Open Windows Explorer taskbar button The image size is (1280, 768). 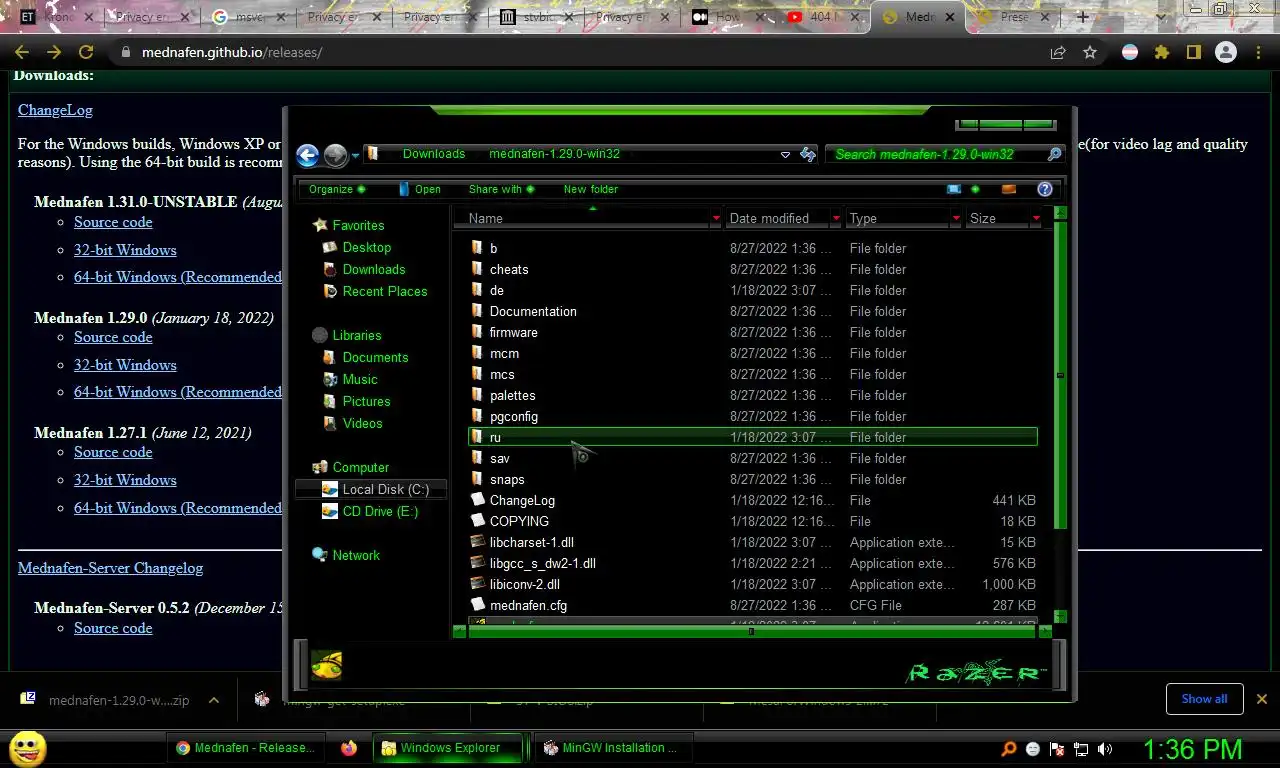(x=450, y=747)
